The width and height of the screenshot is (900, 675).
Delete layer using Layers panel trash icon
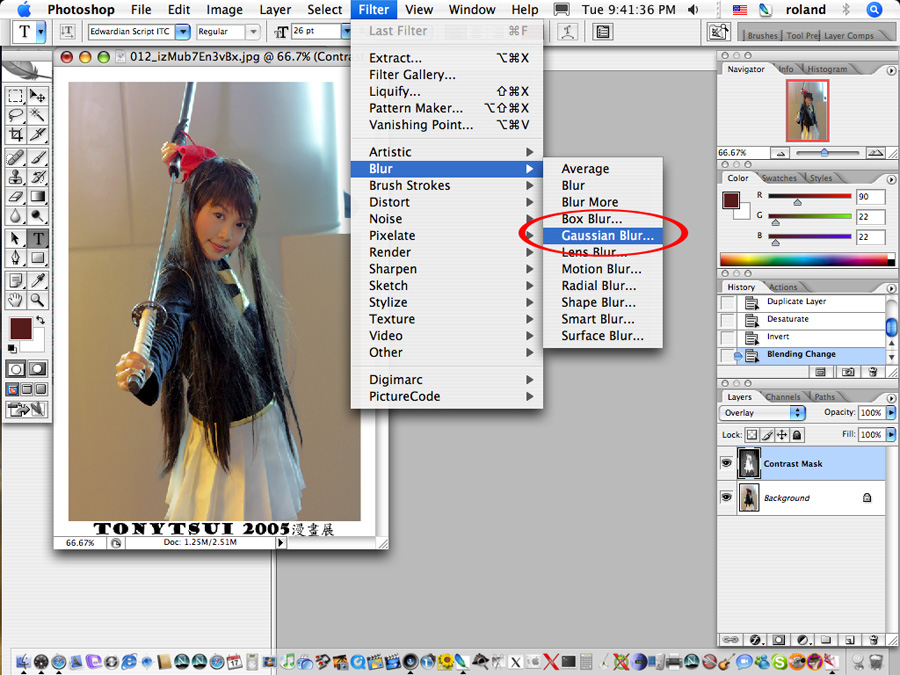pyautogui.click(x=873, y=639)
